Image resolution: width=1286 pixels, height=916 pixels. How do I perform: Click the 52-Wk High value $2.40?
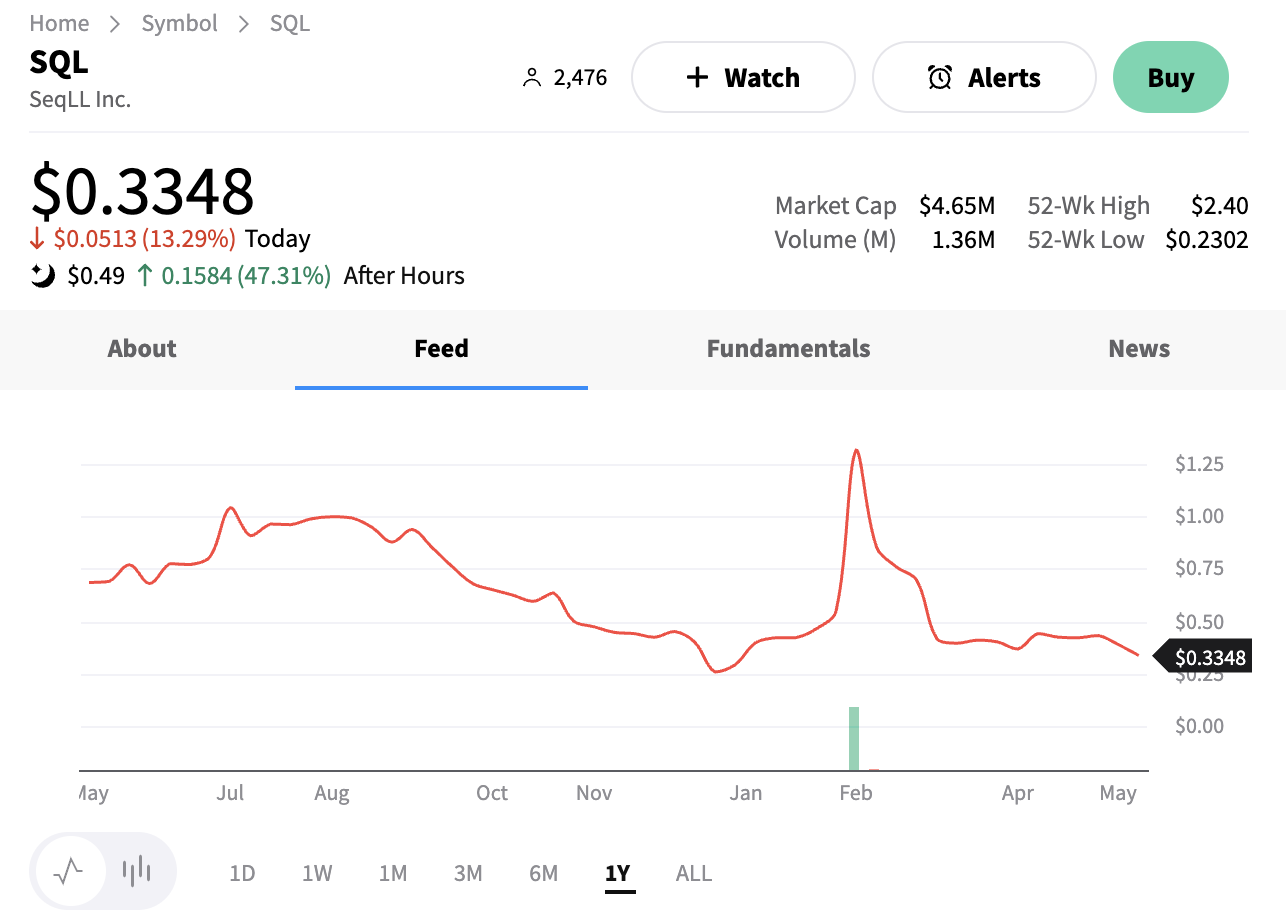[x=1220, y=206]
